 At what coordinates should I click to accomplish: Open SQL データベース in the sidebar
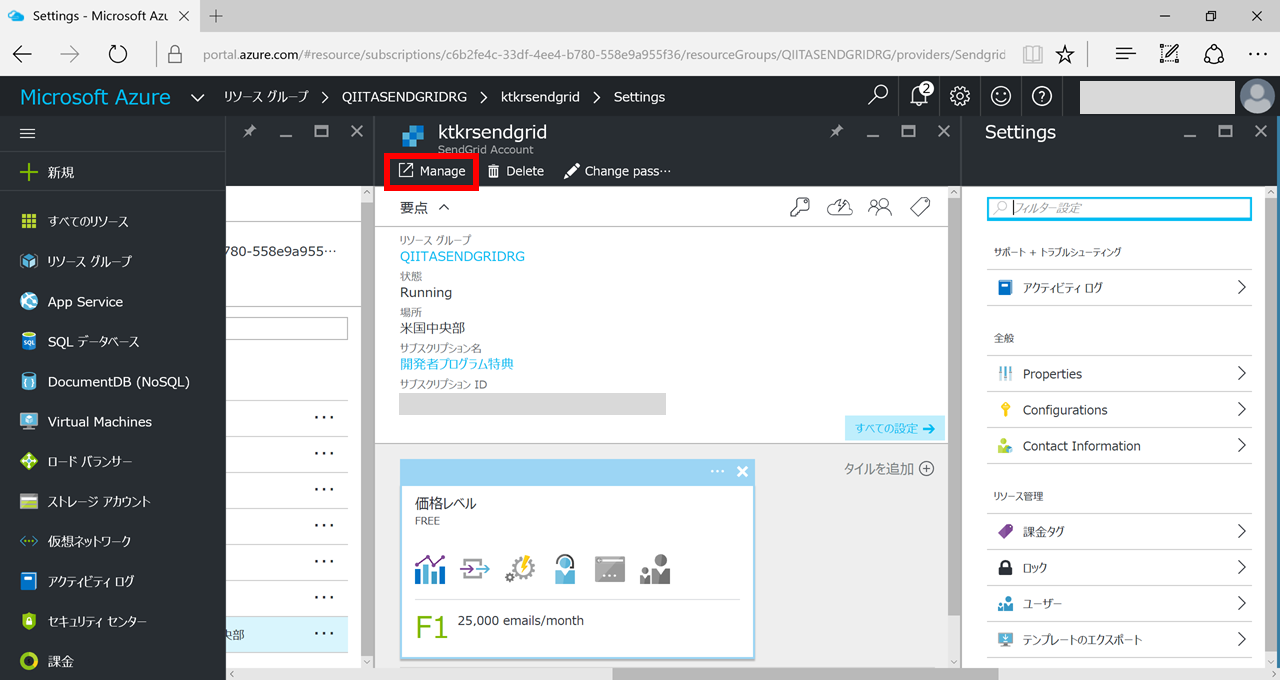coord(113,341)
